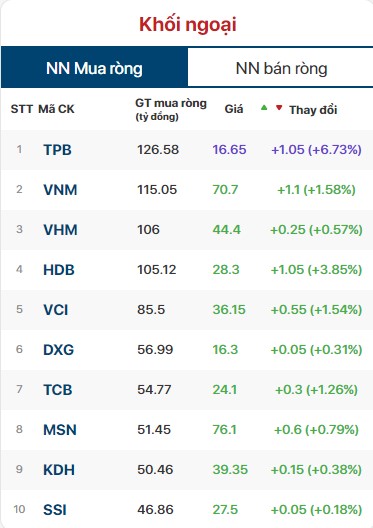The height and width of the screenshot is (528, 373).
Task: Click the GT mua ròng column header
Action: coord(171,109)
